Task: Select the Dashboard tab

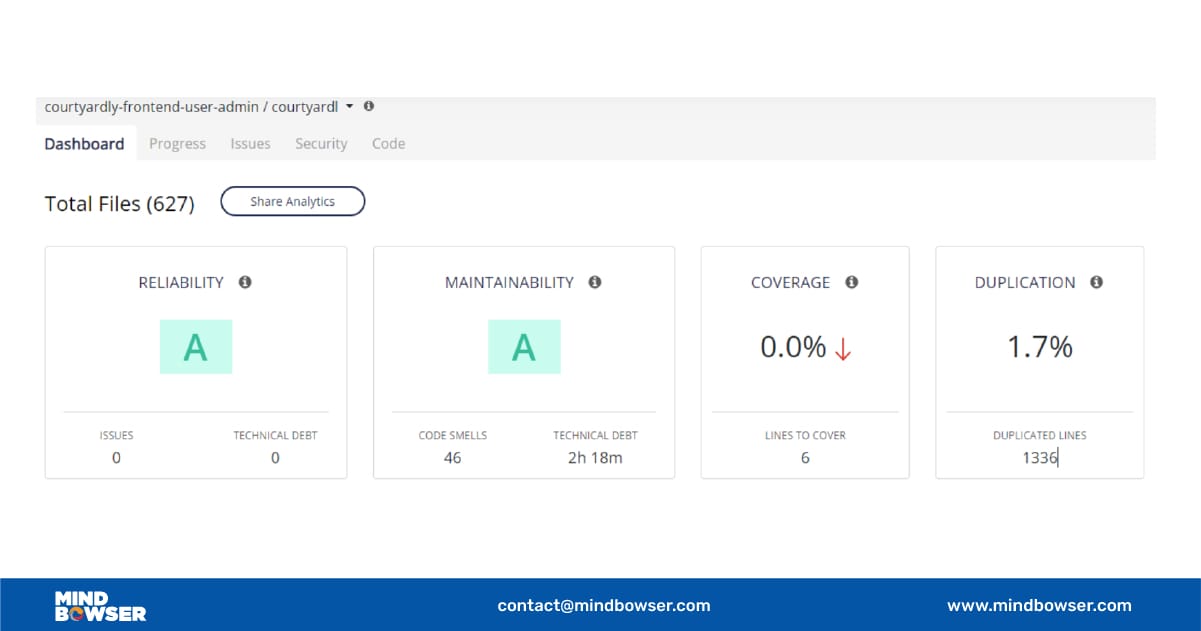Action: click(x=84, y=143)
